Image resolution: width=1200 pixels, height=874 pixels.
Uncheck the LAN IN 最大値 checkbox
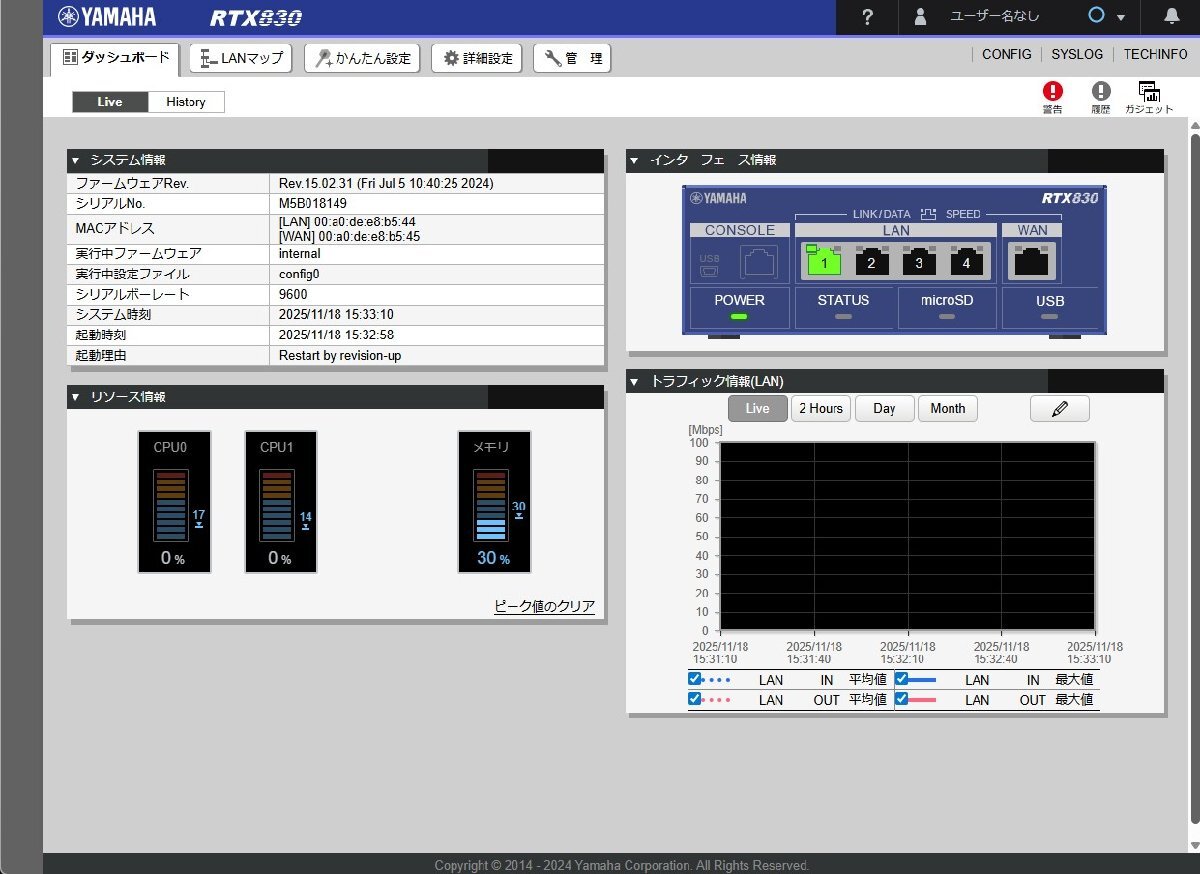click(x=901, y=679)
